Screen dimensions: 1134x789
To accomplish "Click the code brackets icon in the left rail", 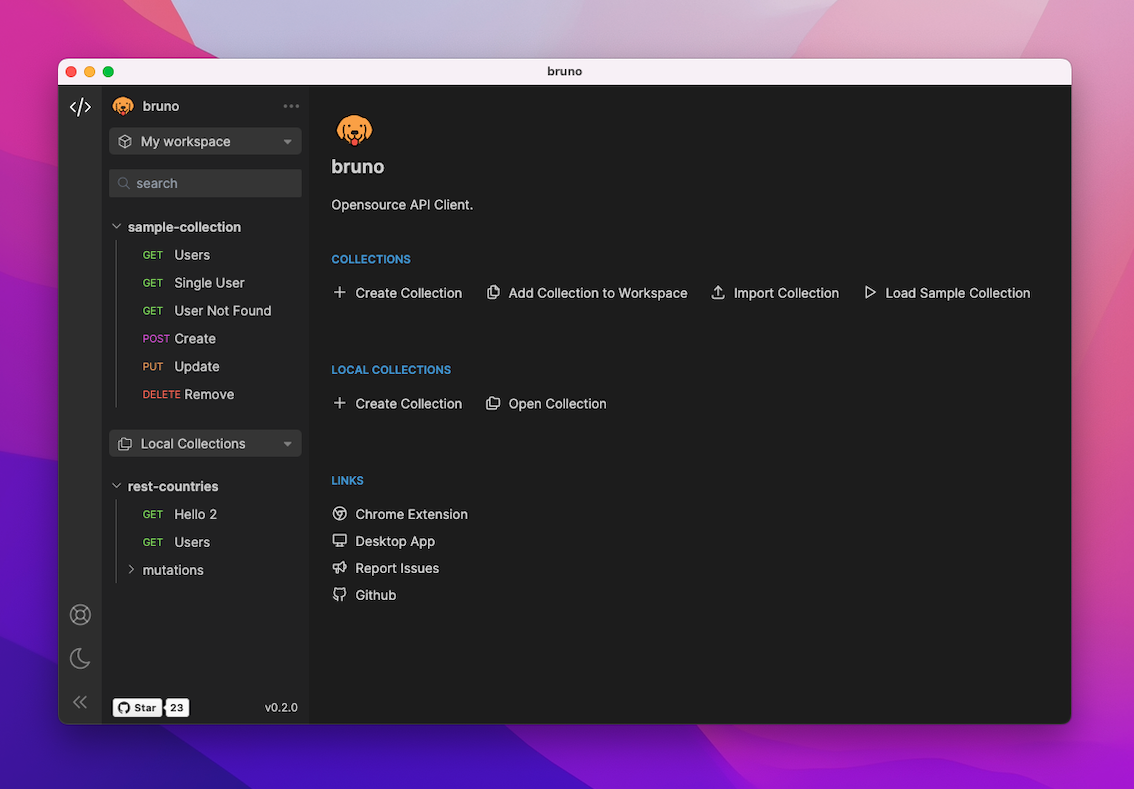I will point(80,107).
